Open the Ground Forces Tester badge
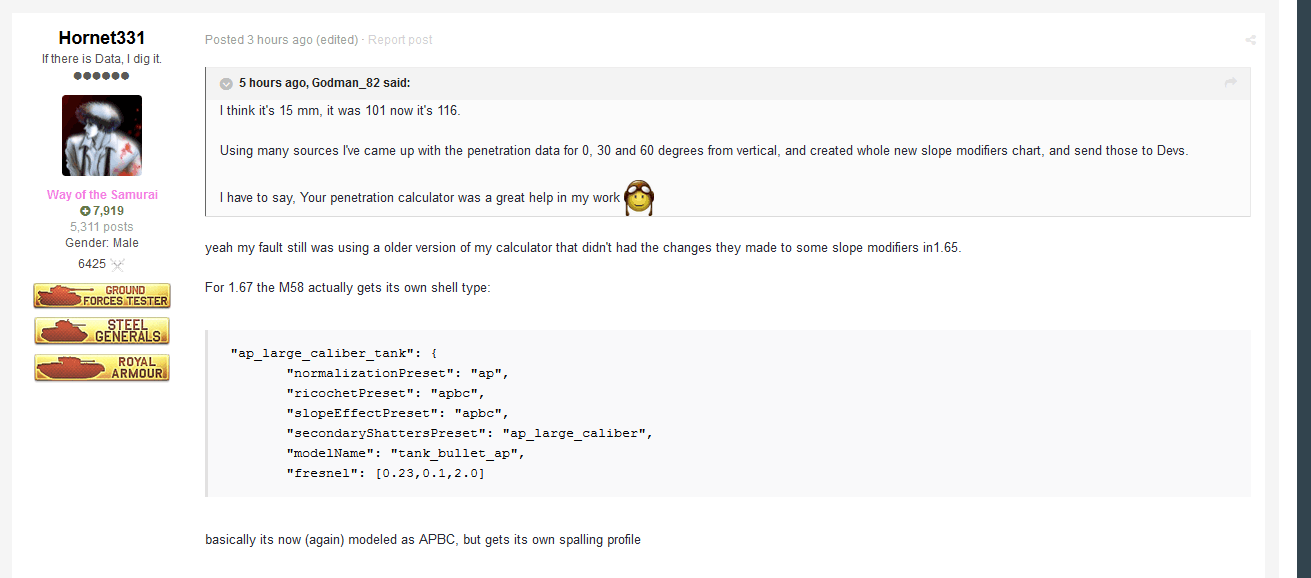This screenshot has width=1311, height=578. click(102, 296)
